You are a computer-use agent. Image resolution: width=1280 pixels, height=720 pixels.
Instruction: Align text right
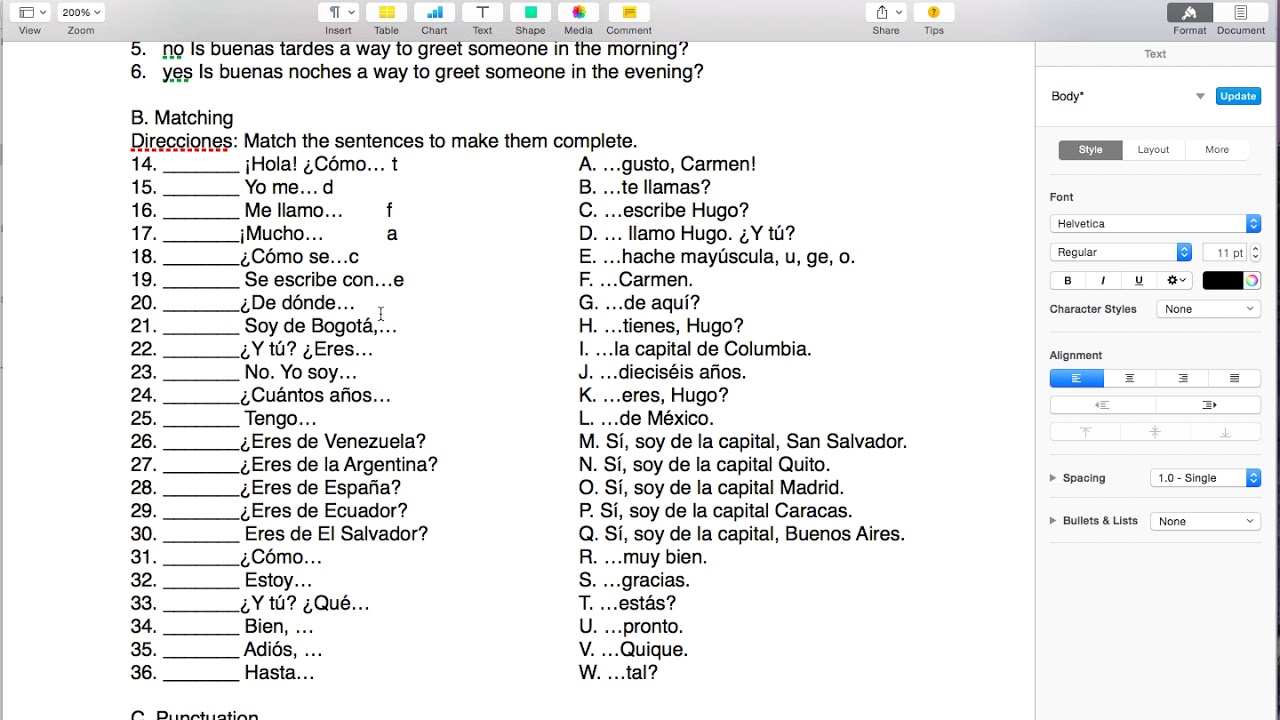coord(1182,378)
